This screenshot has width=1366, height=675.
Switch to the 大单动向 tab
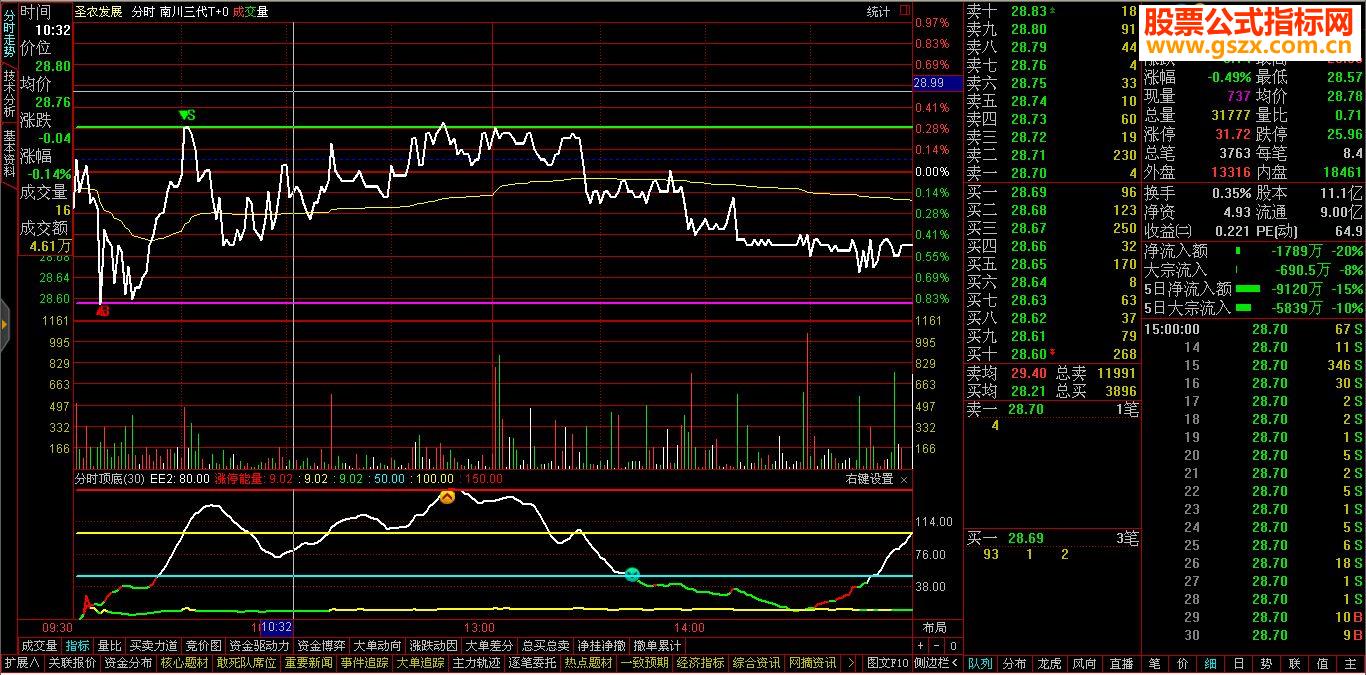tap(378, 646)
